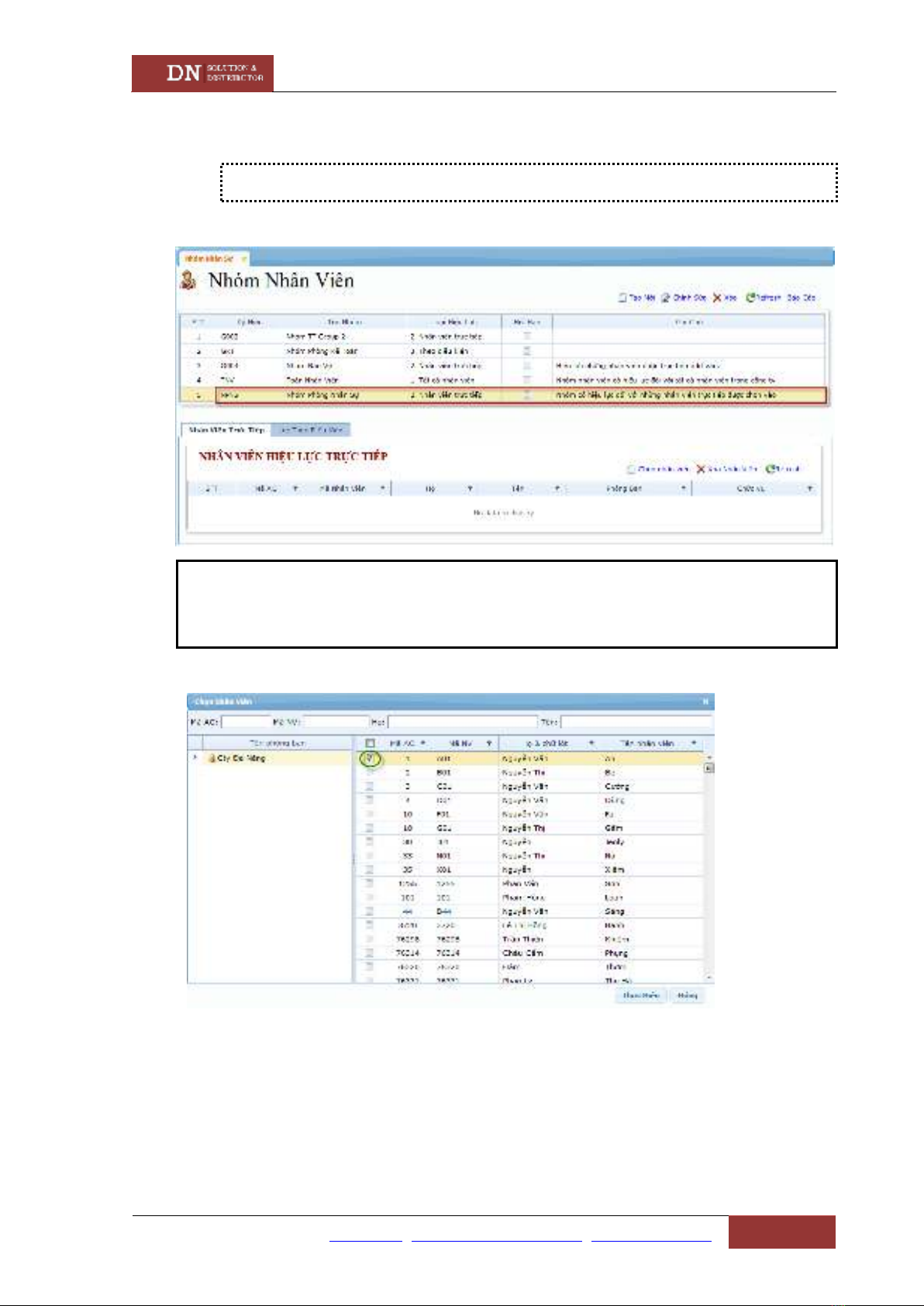Click the Tạo Mới new-record icon
924x1306 pixels.
coord(622,298)
